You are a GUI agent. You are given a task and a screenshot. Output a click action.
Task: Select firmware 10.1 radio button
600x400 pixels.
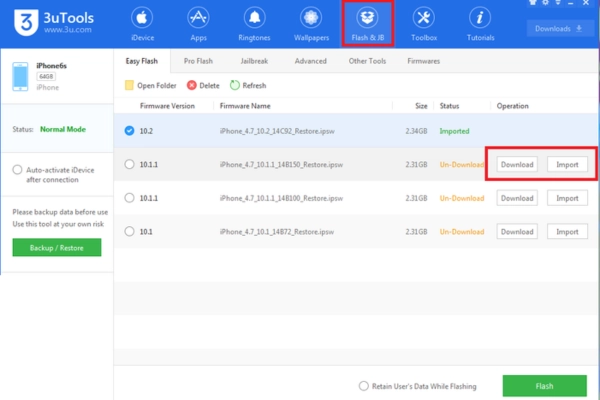coord(129,231)
